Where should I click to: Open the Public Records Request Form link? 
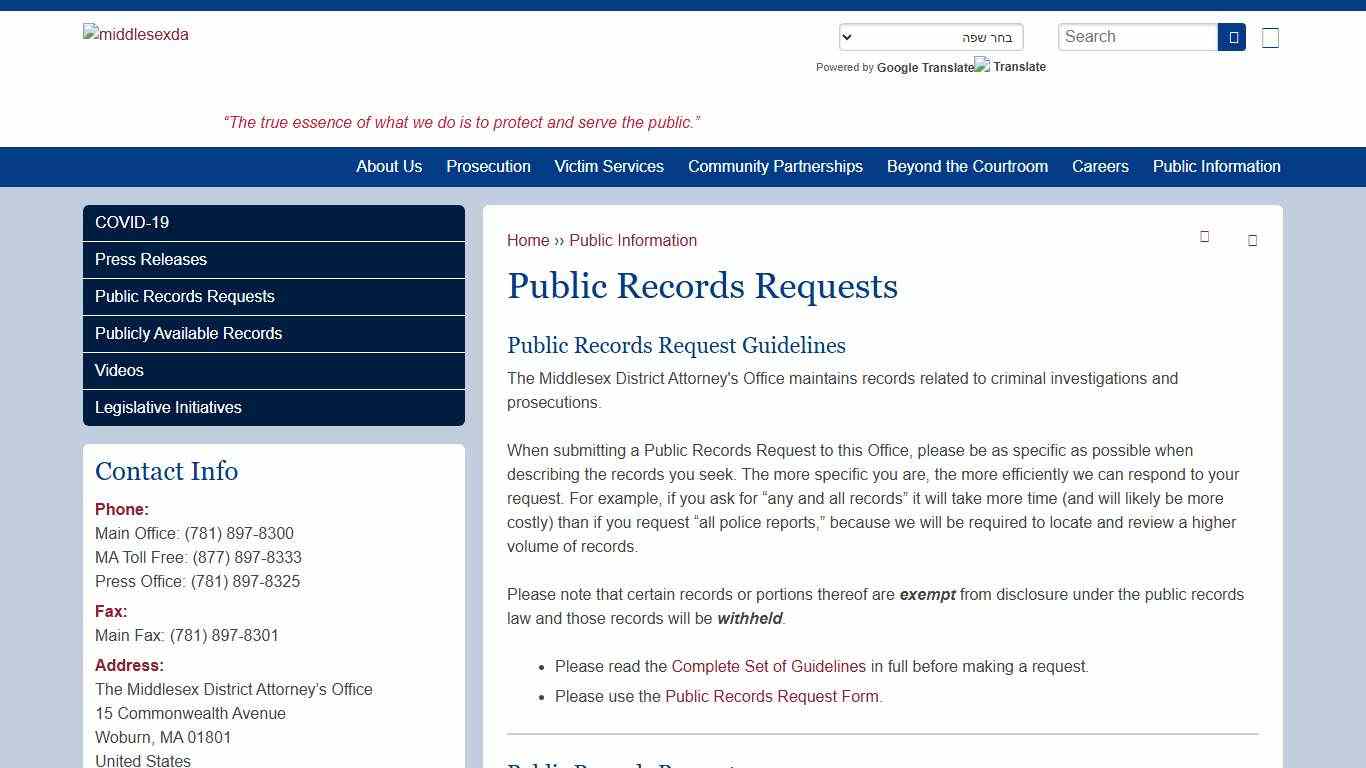(771, 696)
